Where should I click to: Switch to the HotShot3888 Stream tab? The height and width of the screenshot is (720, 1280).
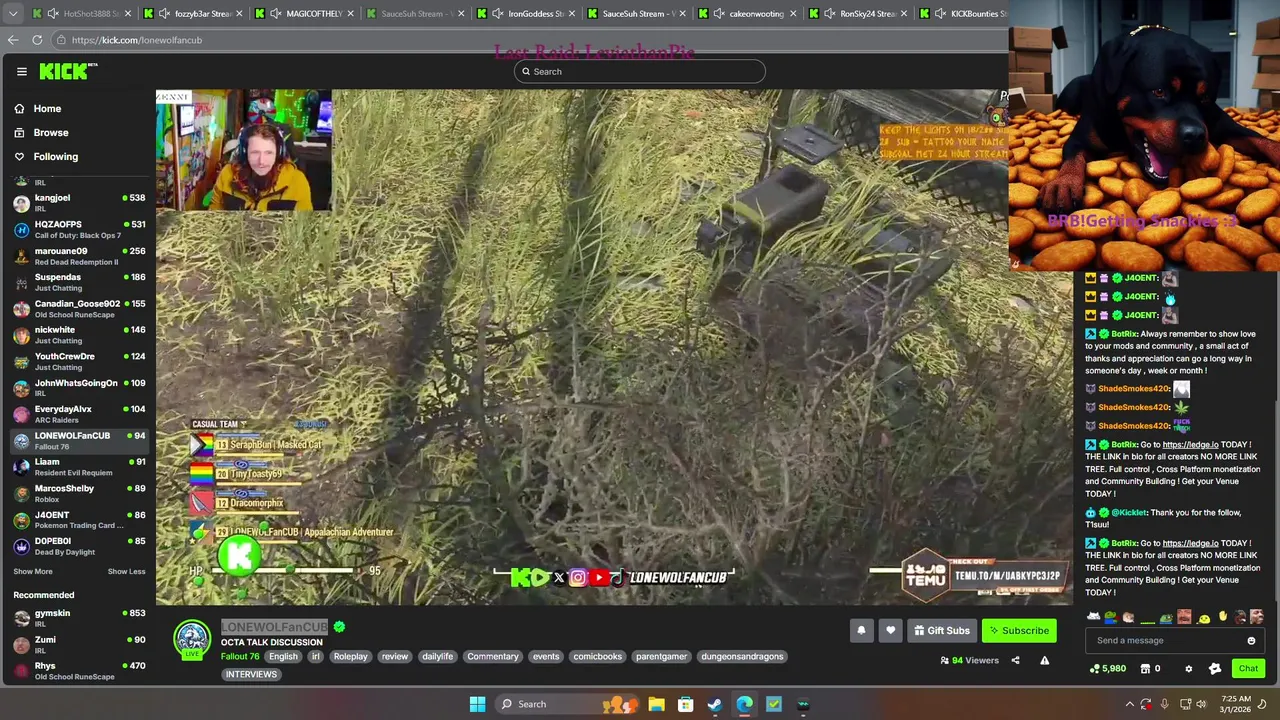tap(83, 14)
